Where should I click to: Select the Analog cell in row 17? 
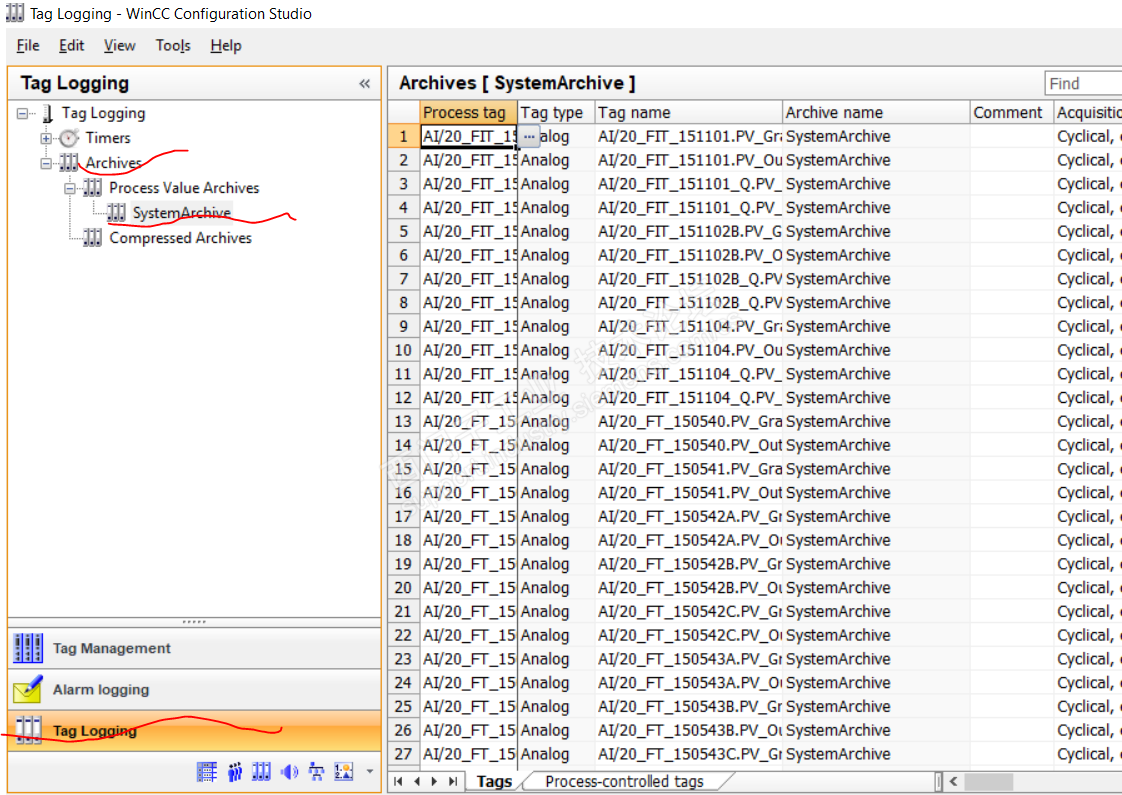click(x=555, y=516)
